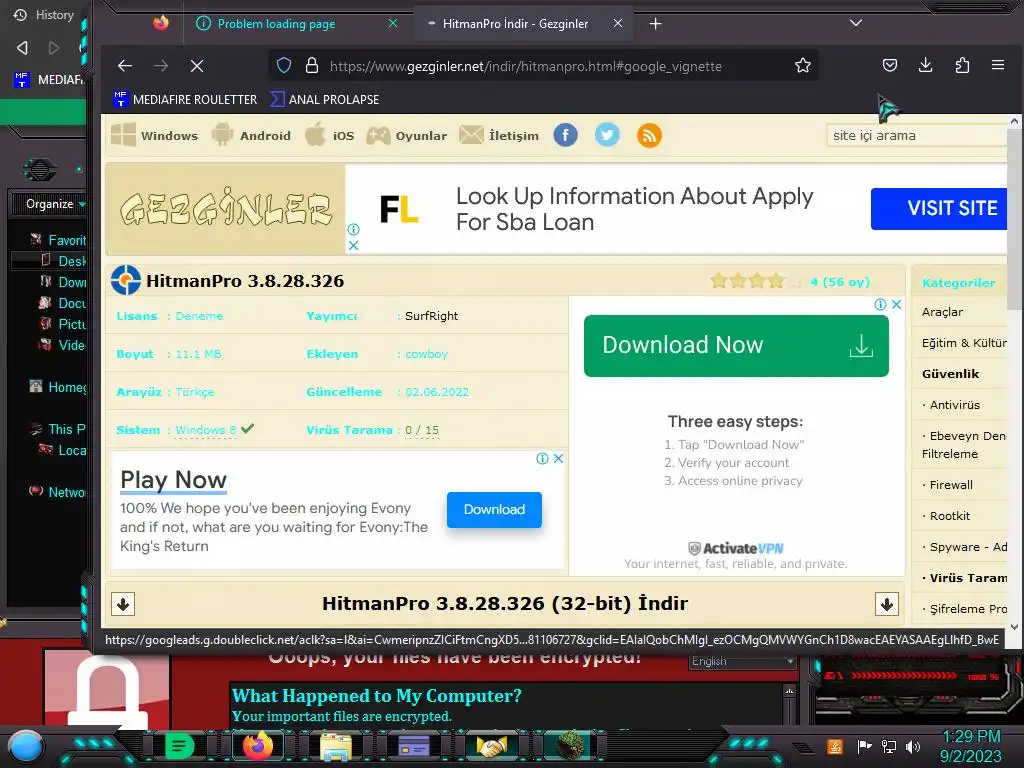Stop loading the page with X button

pos(197,66)
